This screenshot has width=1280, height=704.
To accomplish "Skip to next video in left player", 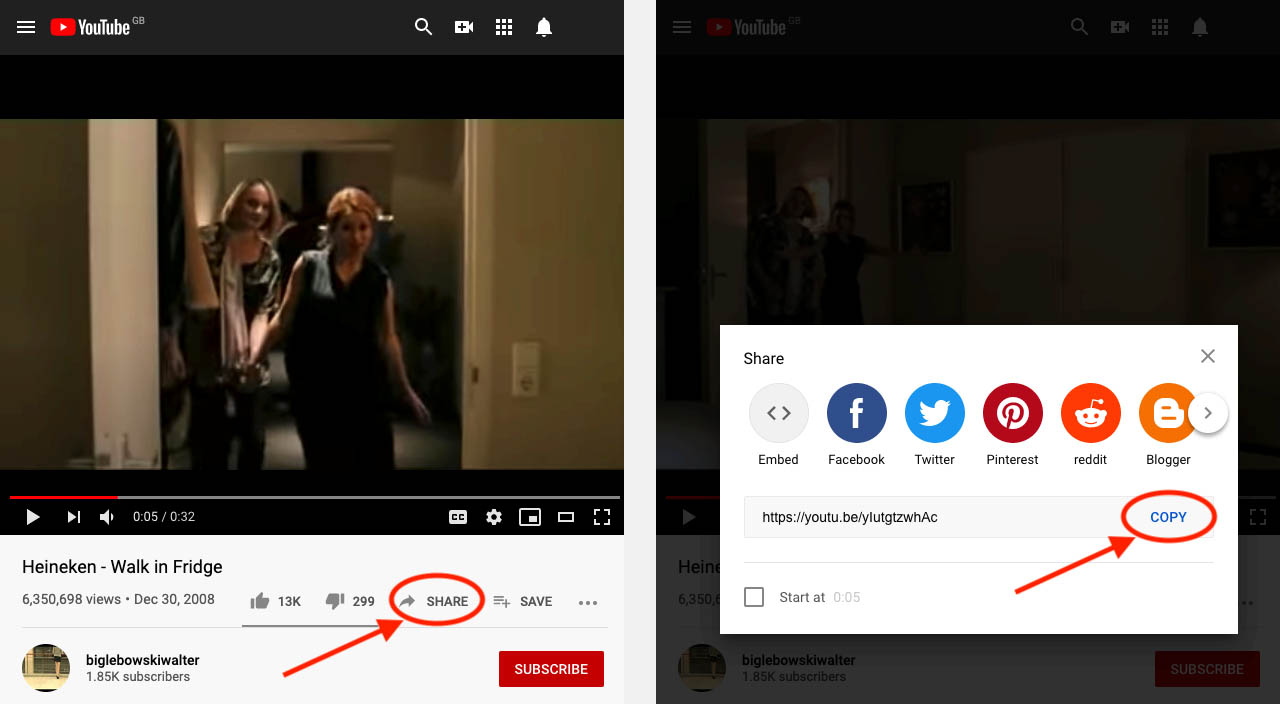I will (x=73, y=517).
